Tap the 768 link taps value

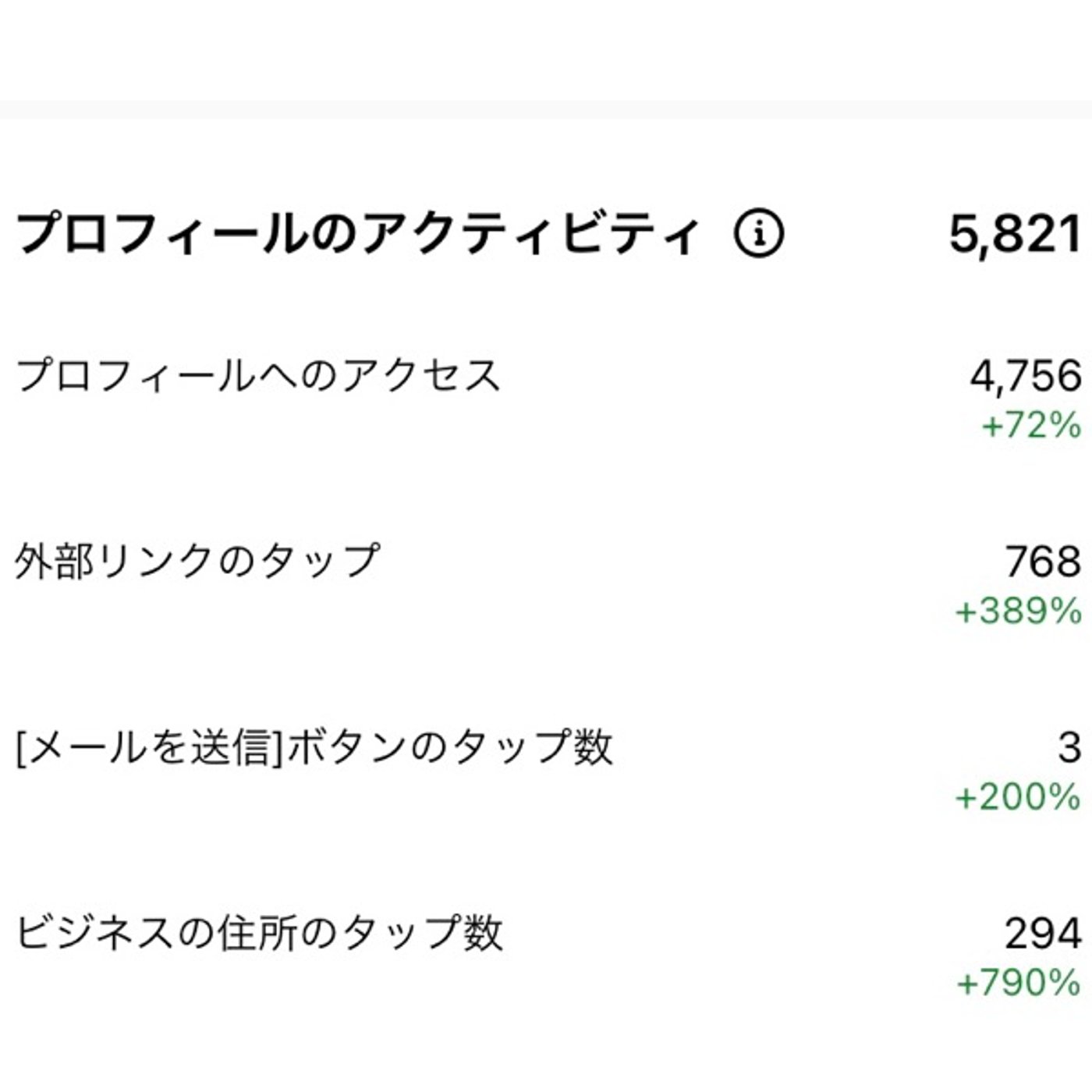click(x=1043, y=562)
